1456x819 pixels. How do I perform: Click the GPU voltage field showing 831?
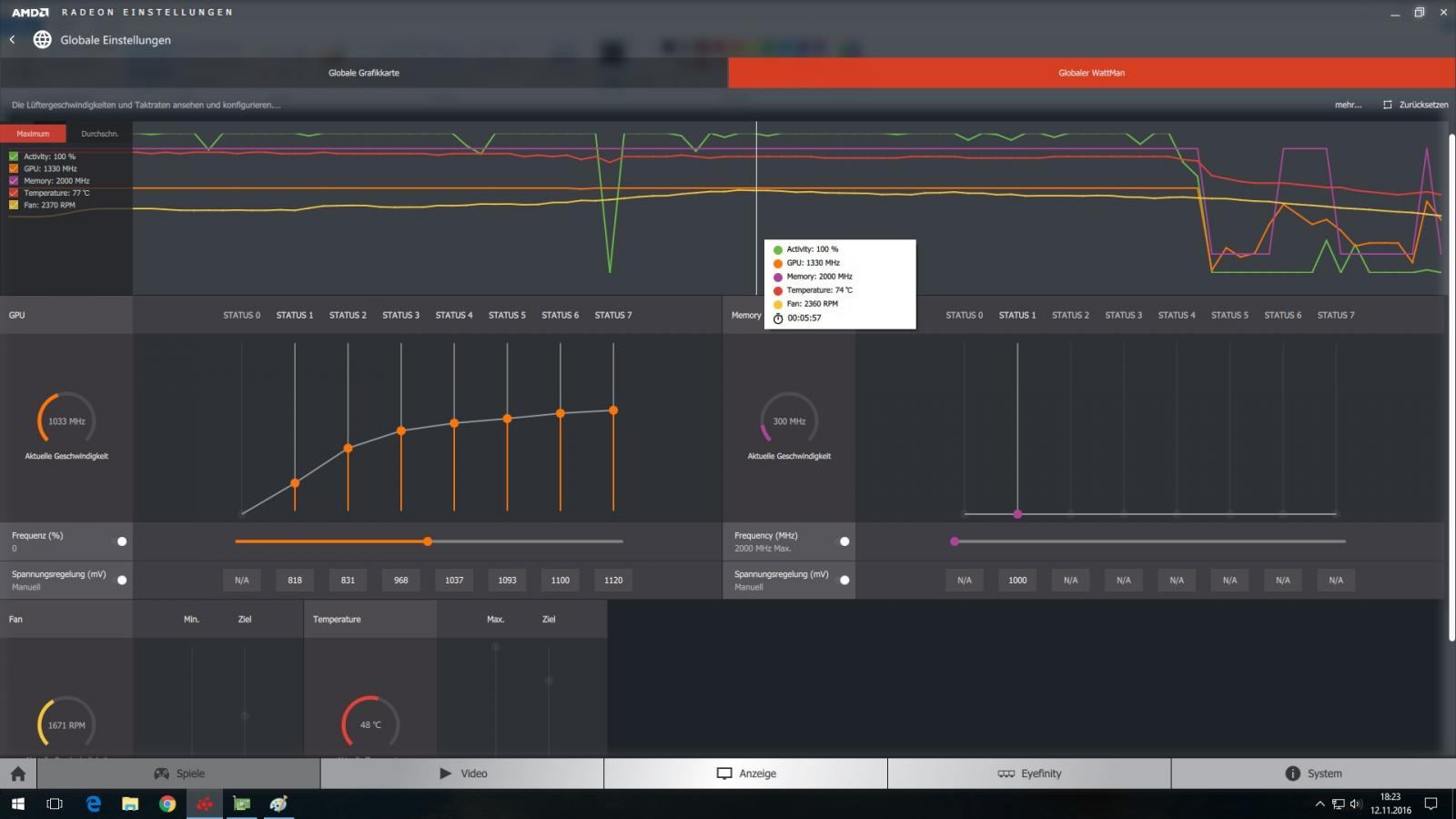[348, 580]
